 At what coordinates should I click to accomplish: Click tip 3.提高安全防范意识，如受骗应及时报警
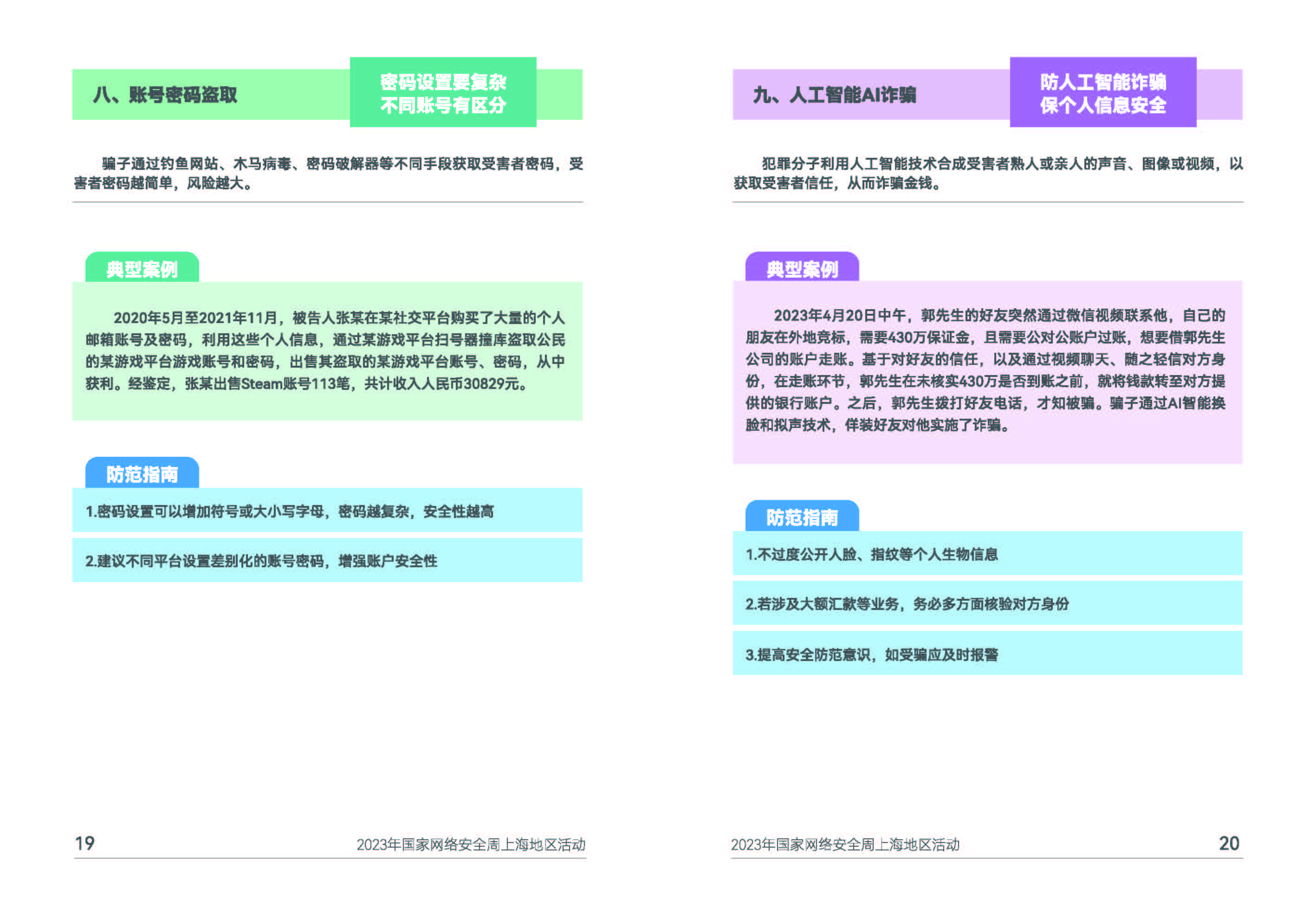tap(987, 654)
